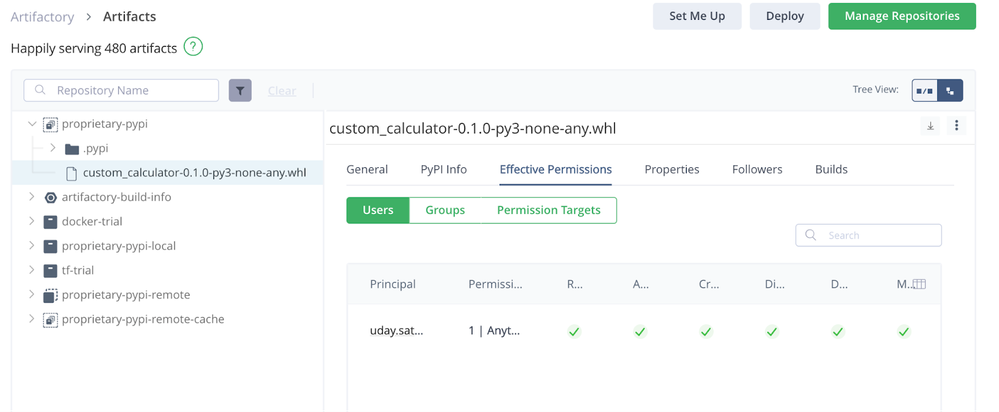This screenshot has width=999, height=412.
Task: Click the Manage Repositories button
Action: coord(901,16)
